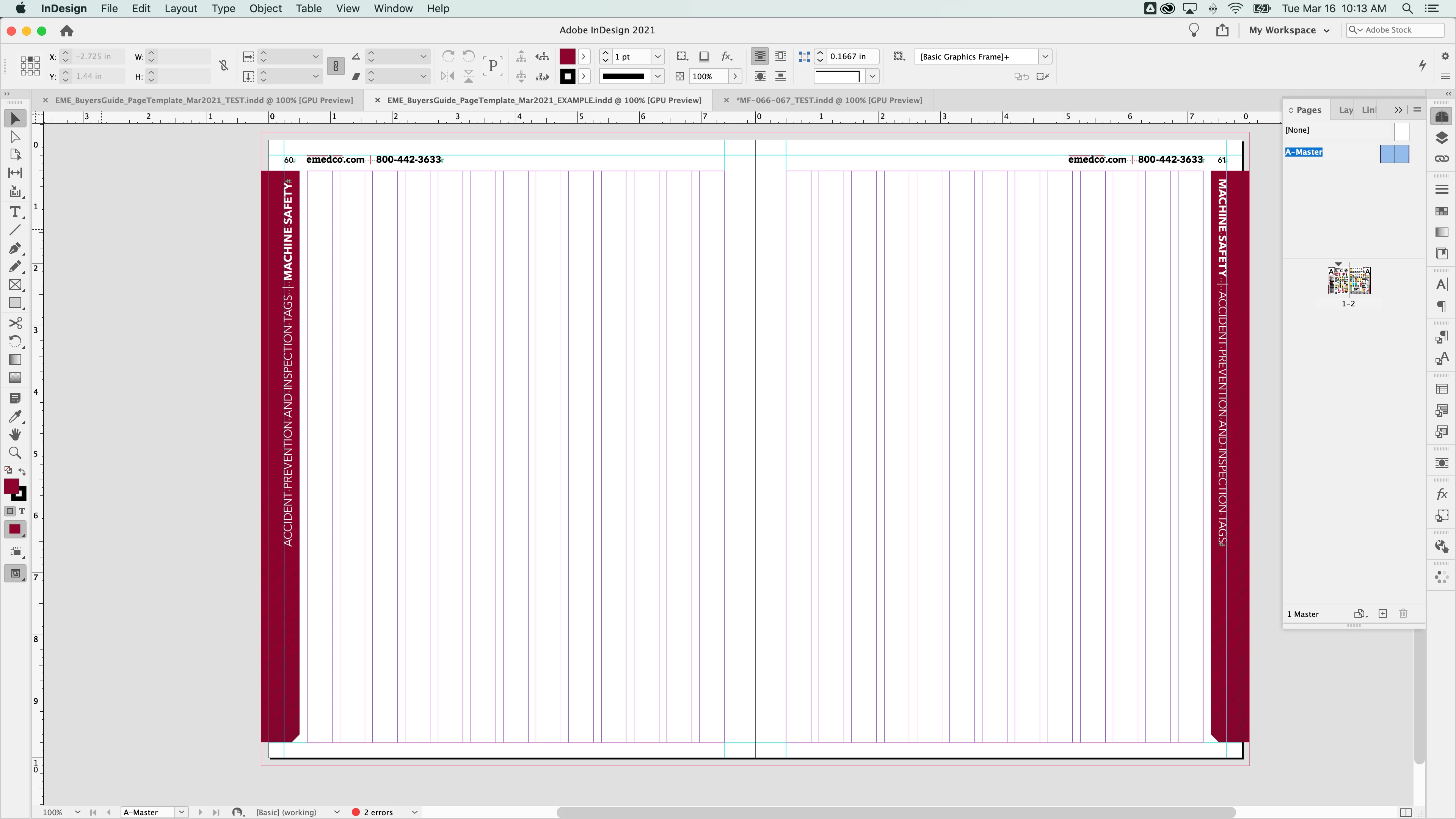
Task: Toggle formatting affects text button
Action: (22, 511)
